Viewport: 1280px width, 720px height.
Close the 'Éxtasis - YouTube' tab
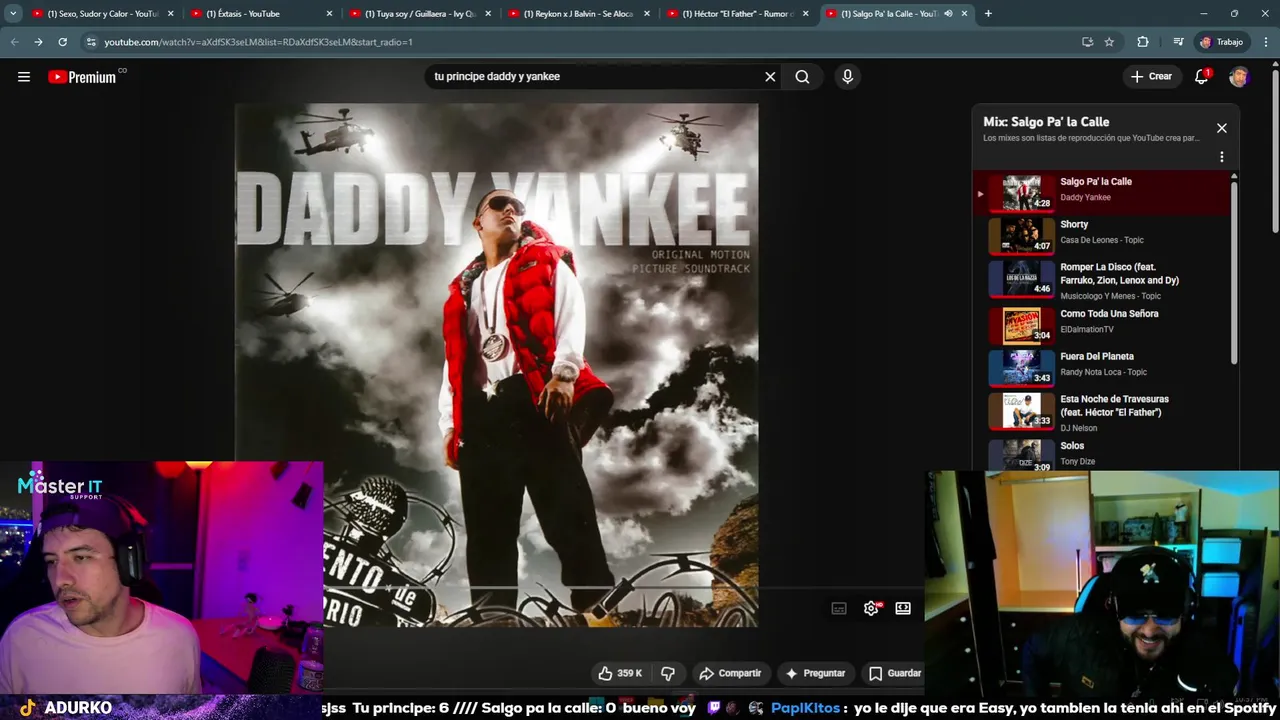(329, 14)
